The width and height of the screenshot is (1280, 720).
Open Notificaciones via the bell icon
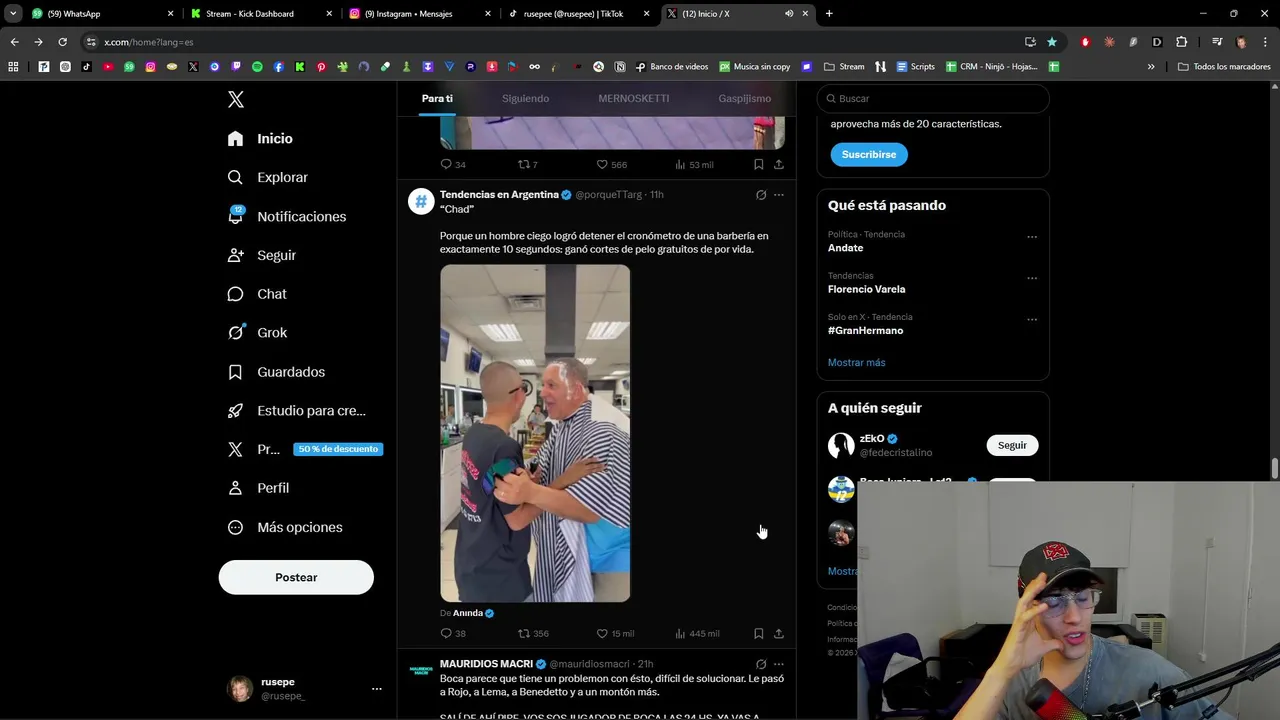point(235,216)
